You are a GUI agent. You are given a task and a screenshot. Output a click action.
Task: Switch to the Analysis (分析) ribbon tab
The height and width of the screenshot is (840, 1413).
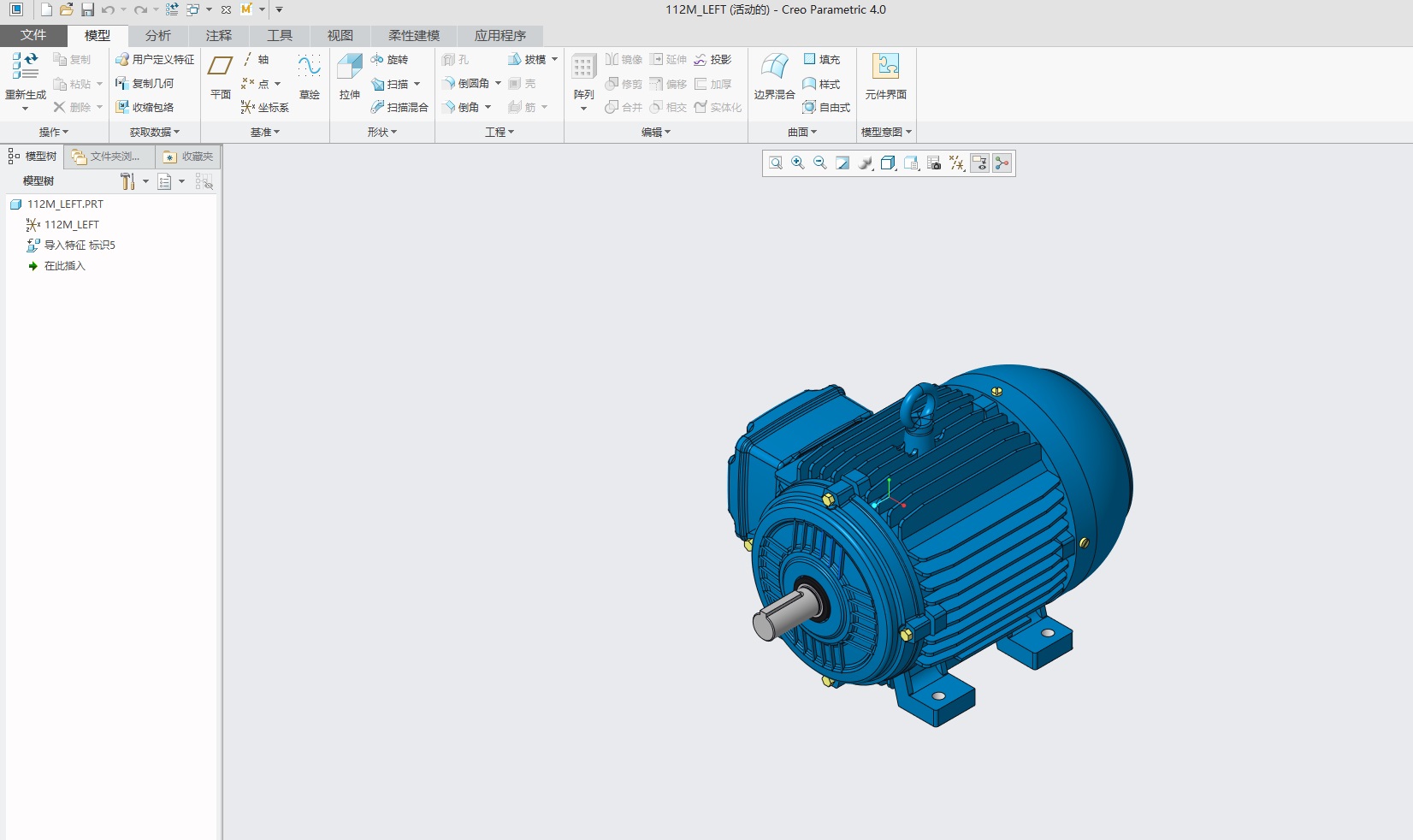(x=157, y=36)
